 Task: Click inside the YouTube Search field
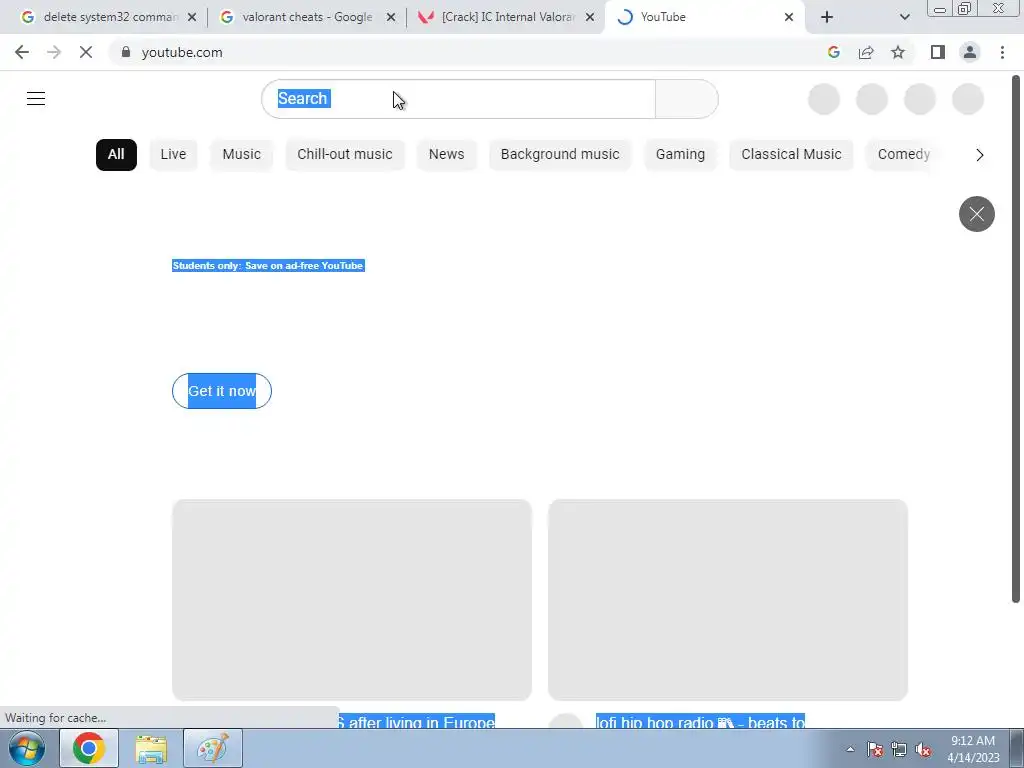click(458, 99)
